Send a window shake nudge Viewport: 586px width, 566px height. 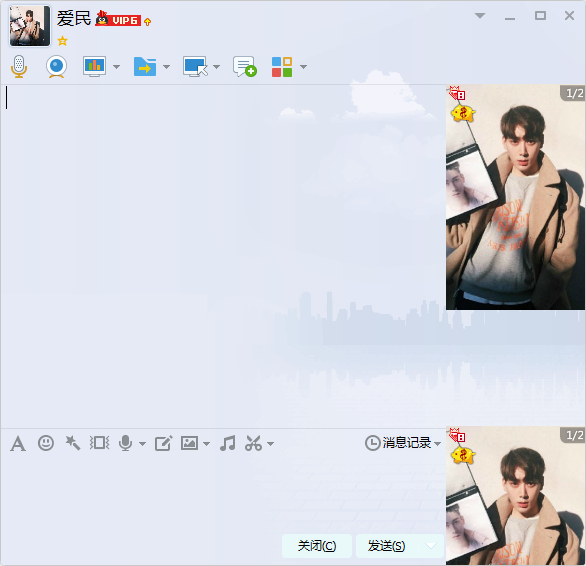[x=99, y=443]
